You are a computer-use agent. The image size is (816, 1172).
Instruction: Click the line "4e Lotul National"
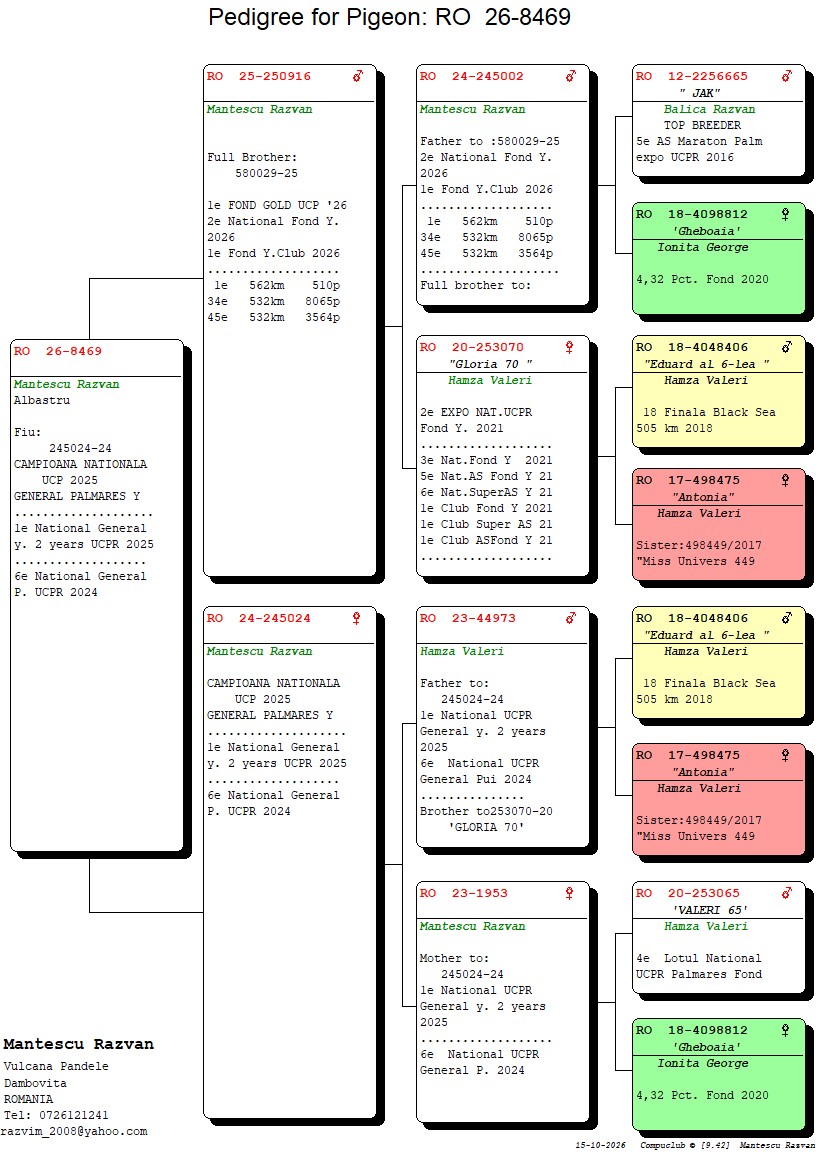tap(699, 958)
